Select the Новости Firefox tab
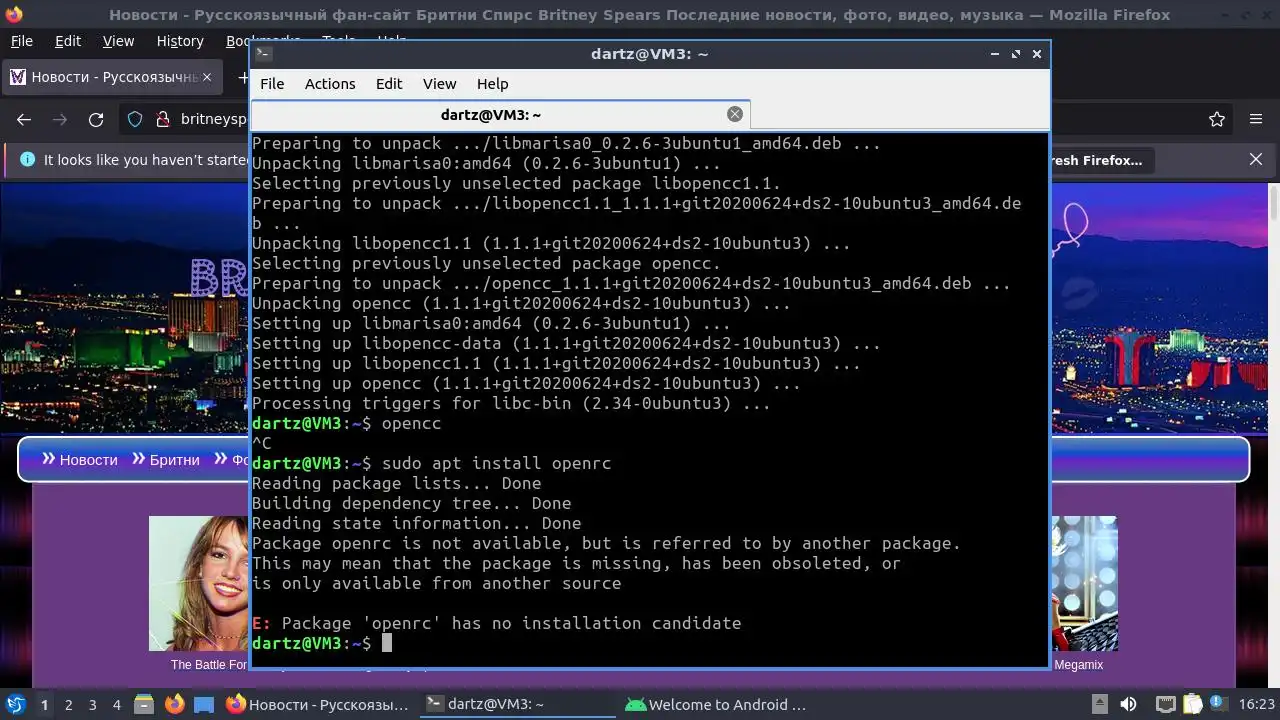 pos(110,77)
